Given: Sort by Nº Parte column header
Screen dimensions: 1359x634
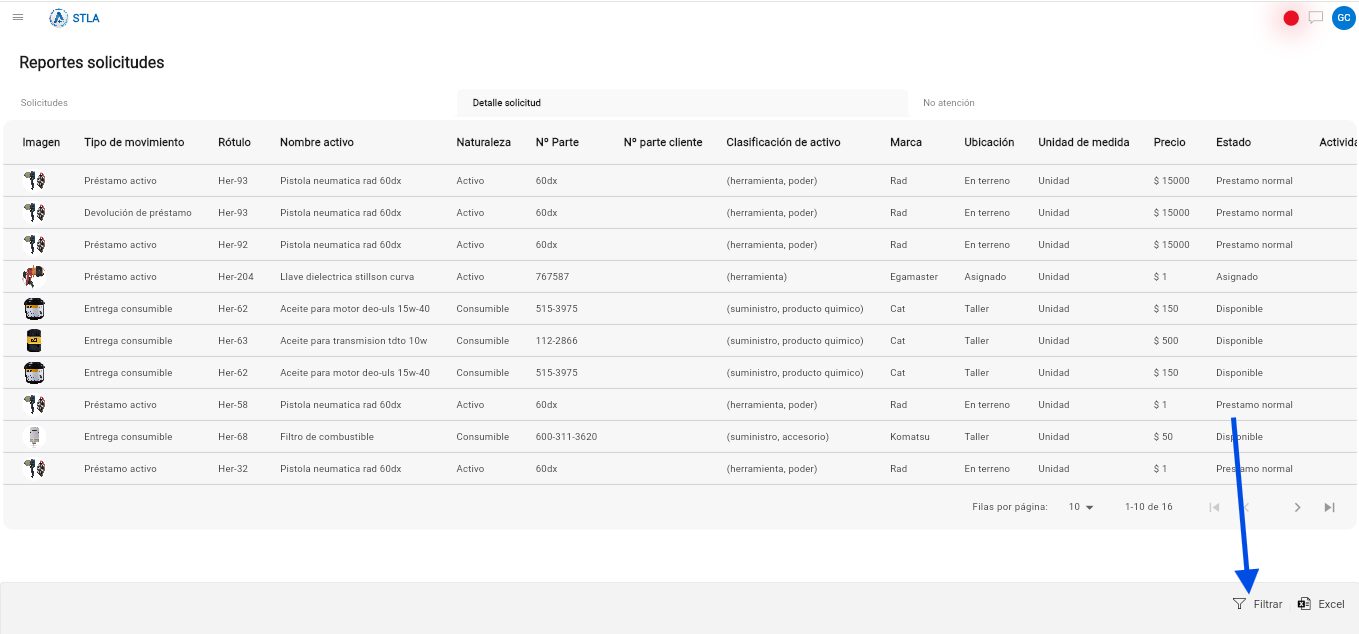Looking at the screenshot, I should point(557,142).
